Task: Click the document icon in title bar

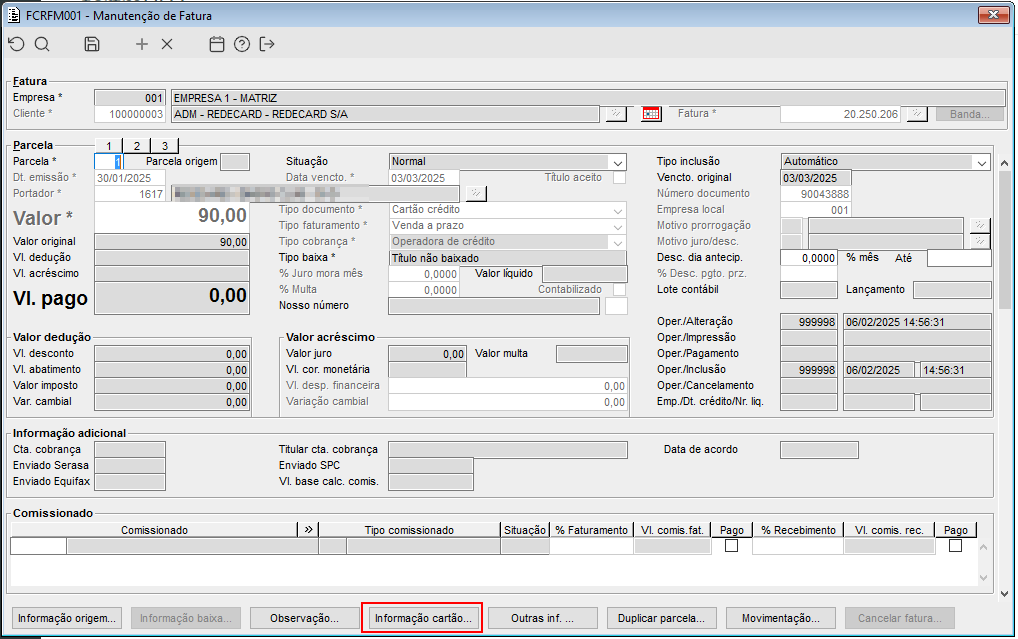Action: click(14, 15)
